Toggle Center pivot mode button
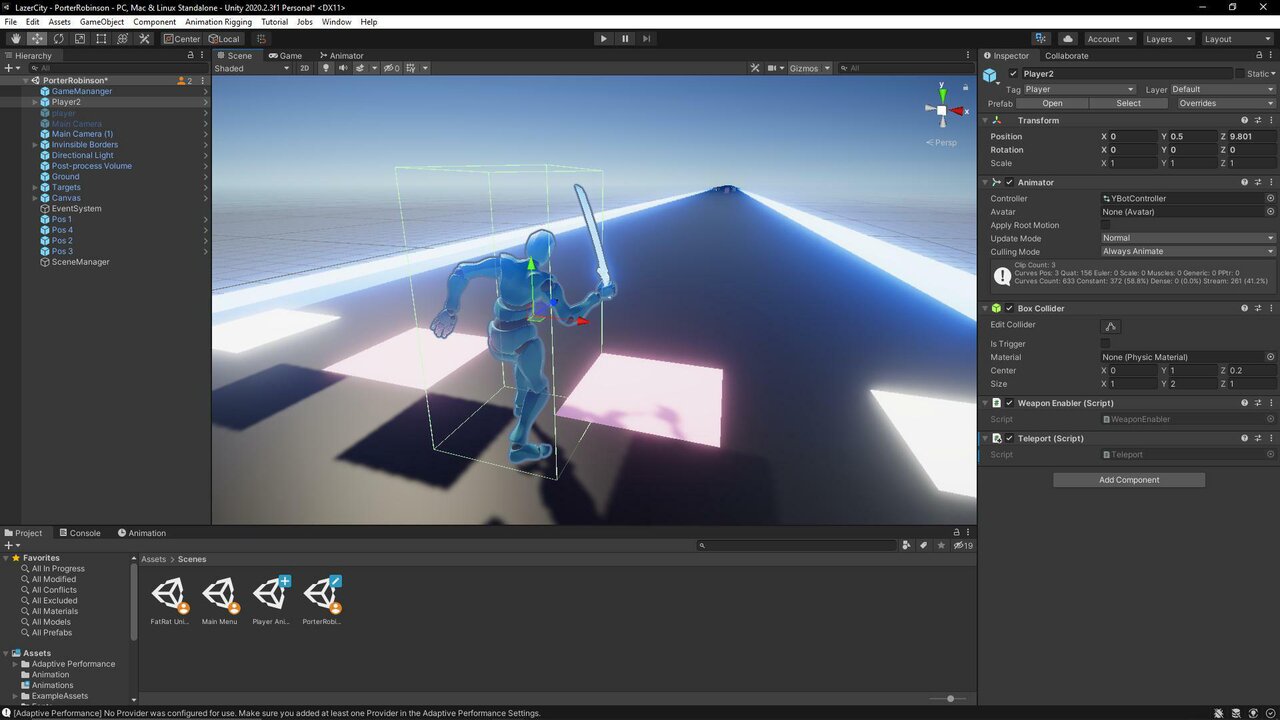This screenshot has height=720, width=1280. [x=182, y=39]
